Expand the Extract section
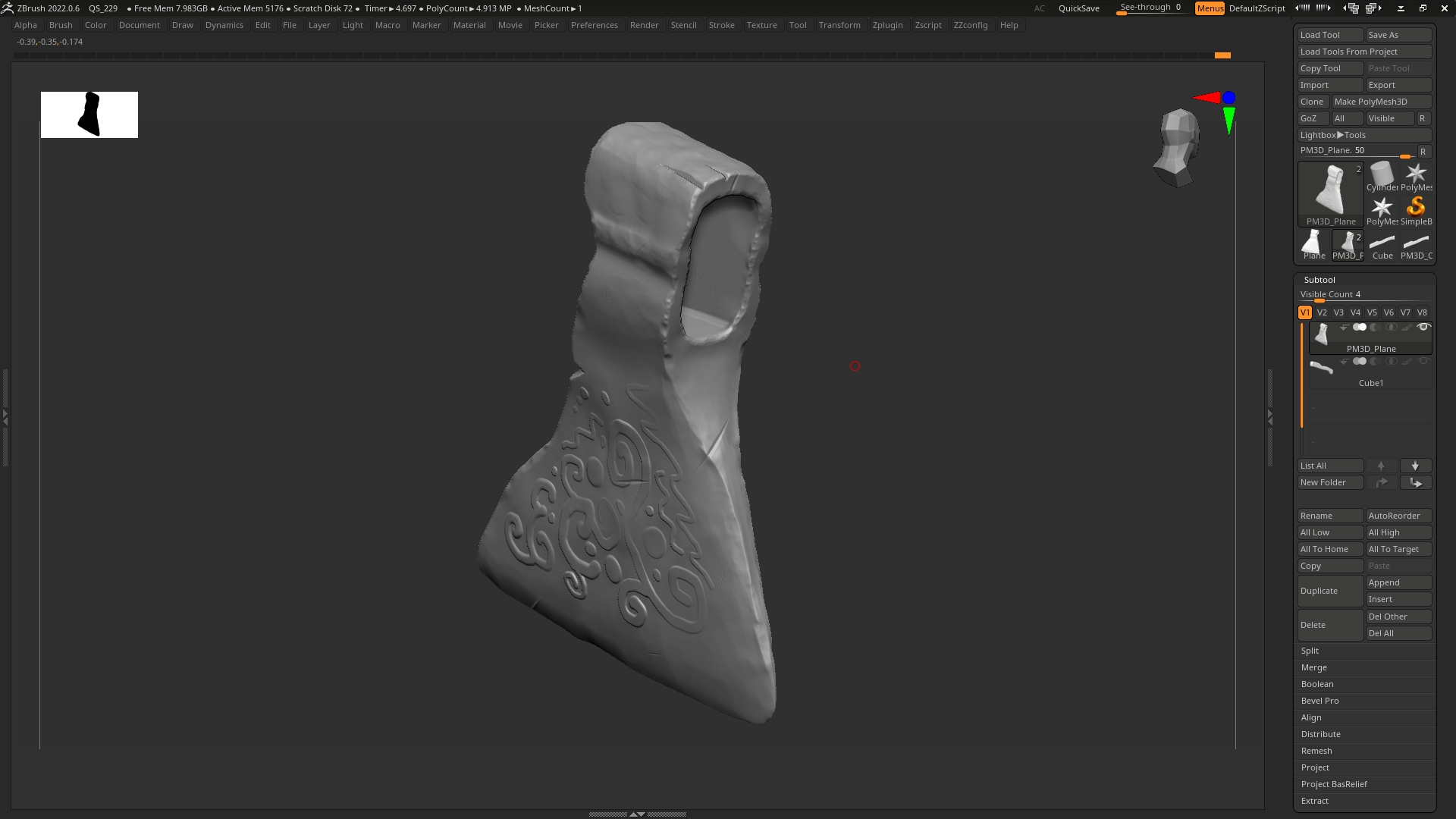 coord(1364,801)
